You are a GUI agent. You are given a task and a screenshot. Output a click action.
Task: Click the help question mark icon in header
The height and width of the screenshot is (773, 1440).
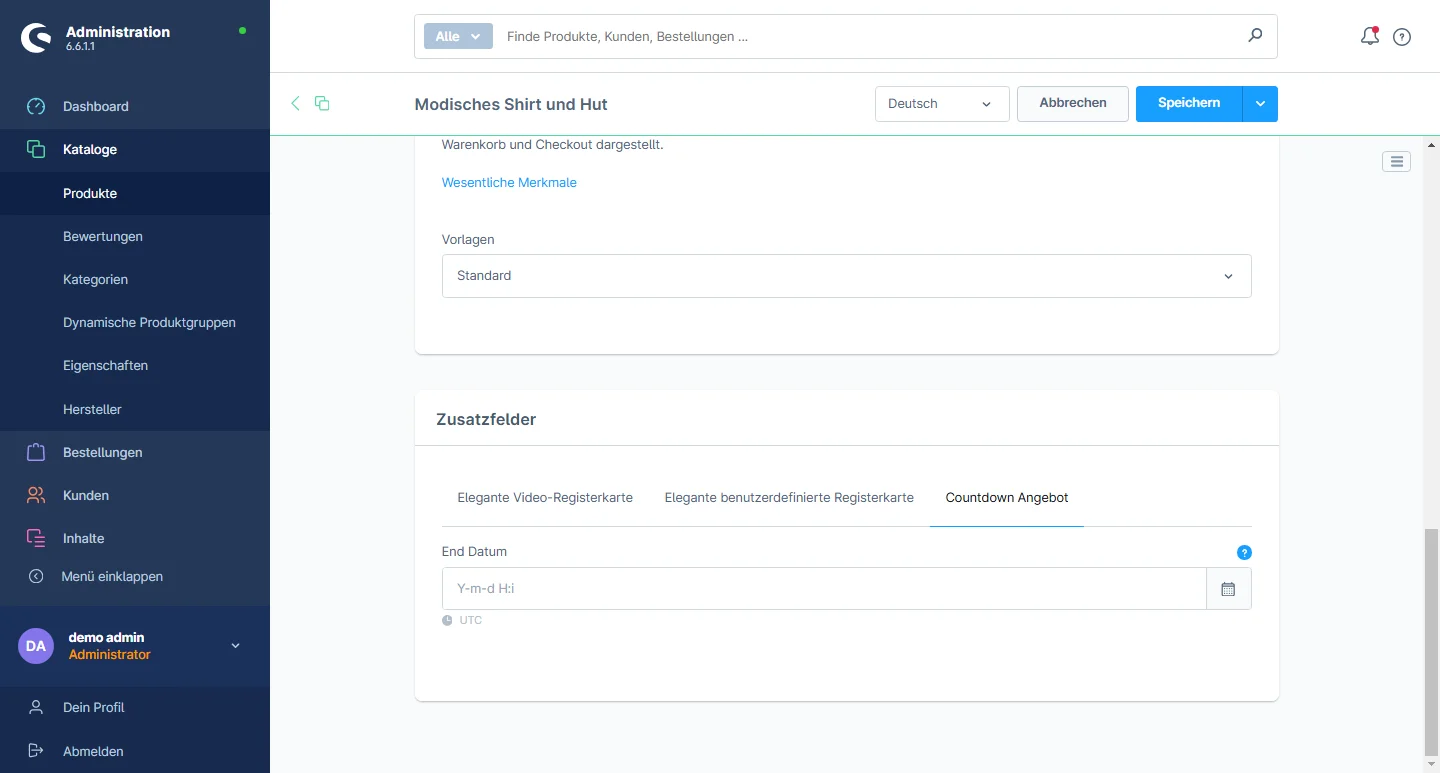coord(1402,37)
